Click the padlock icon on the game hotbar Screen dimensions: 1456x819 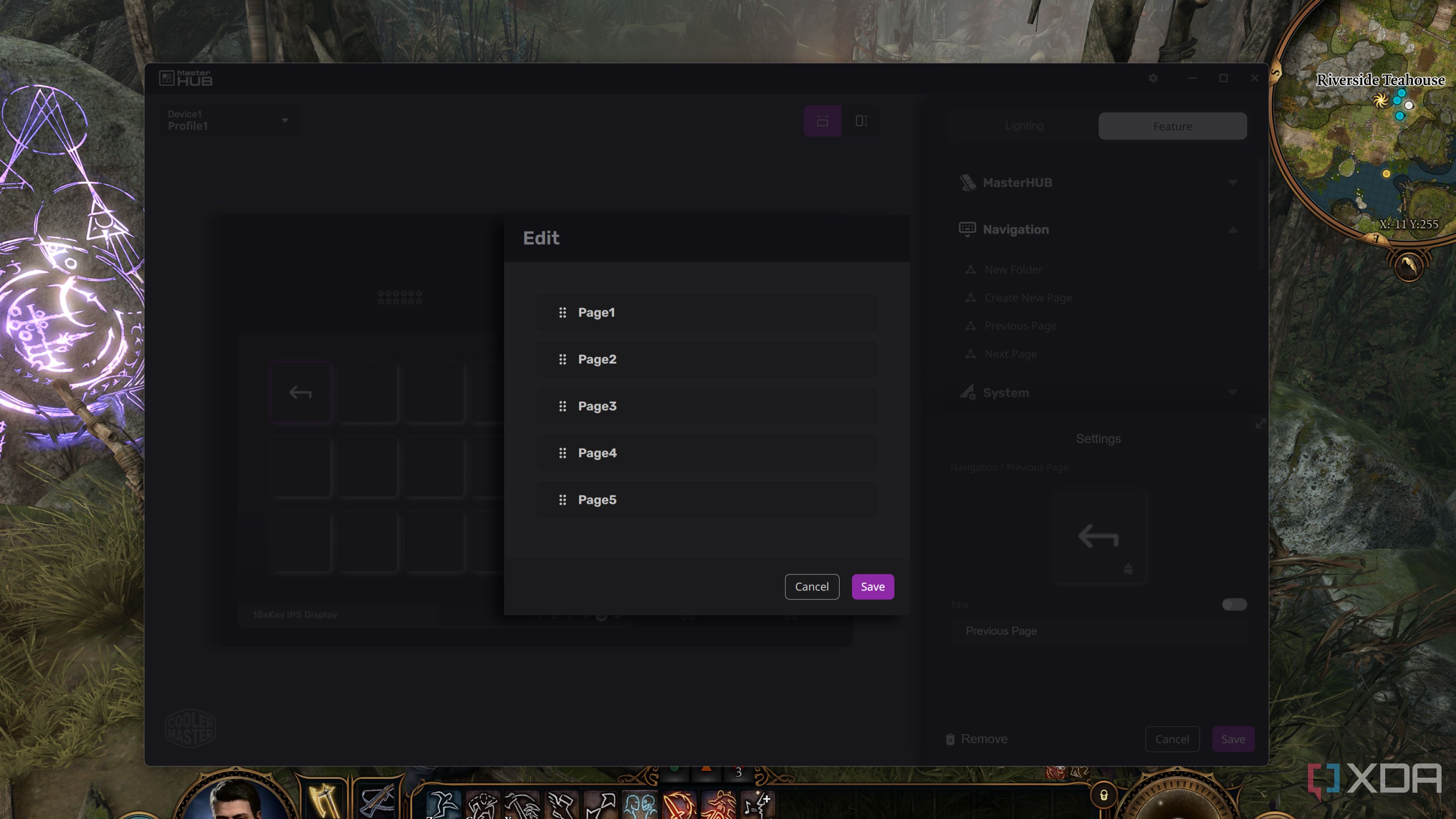(x=1103, y=796)
